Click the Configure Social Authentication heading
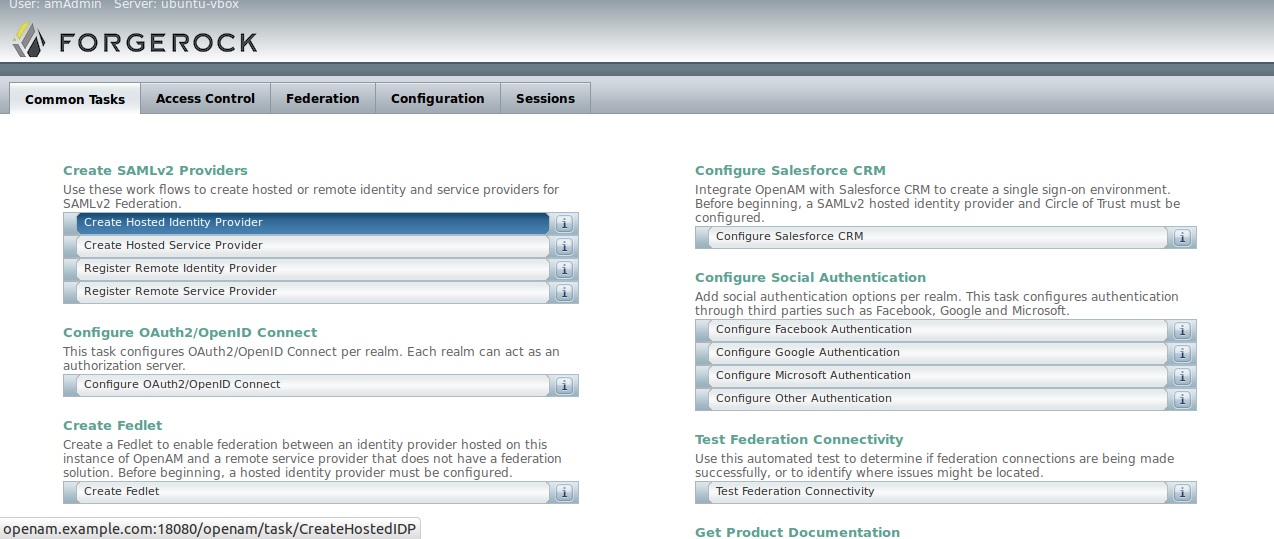 click(810, 278)
